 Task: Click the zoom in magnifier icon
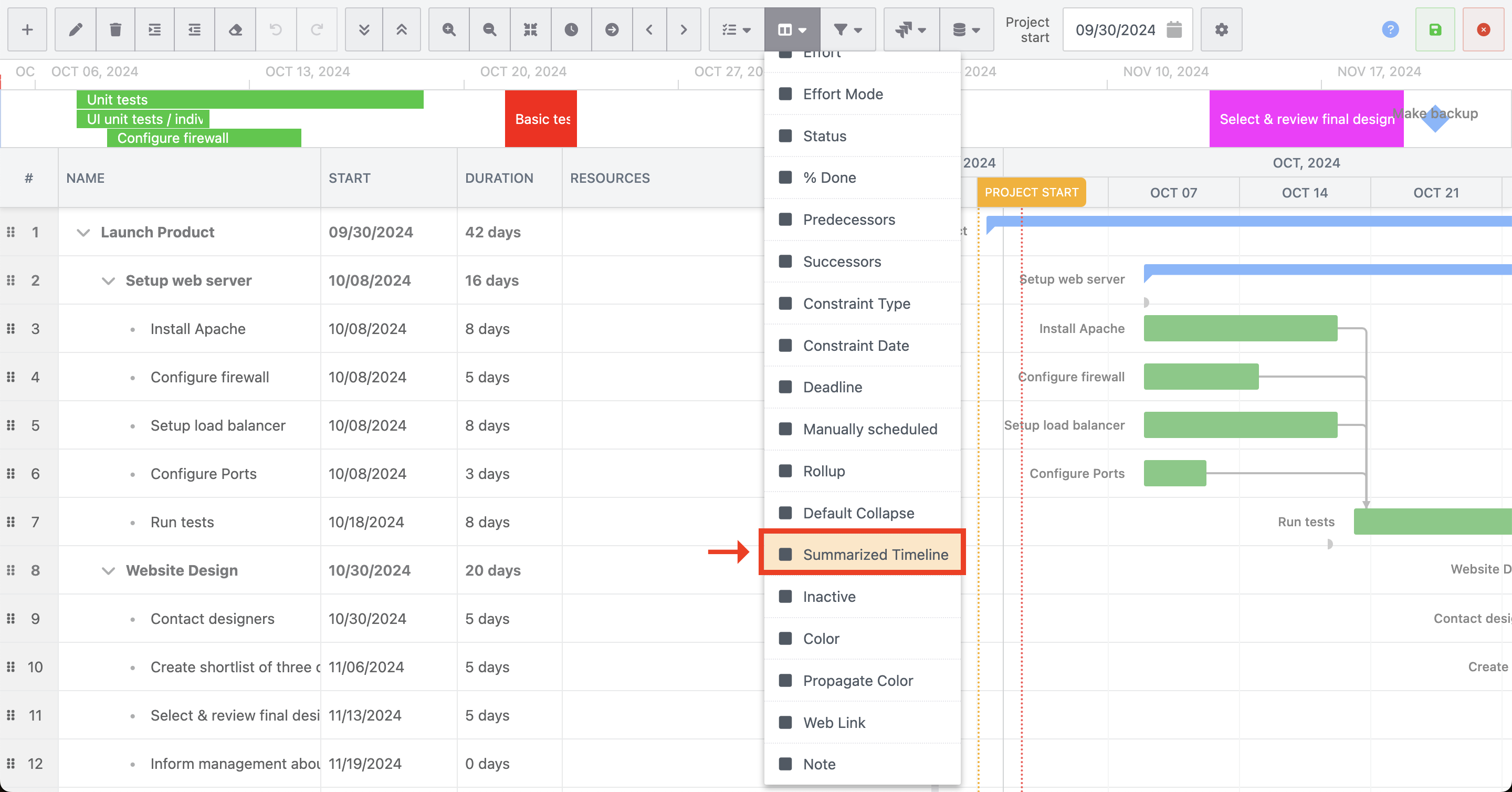pos(449,29)
